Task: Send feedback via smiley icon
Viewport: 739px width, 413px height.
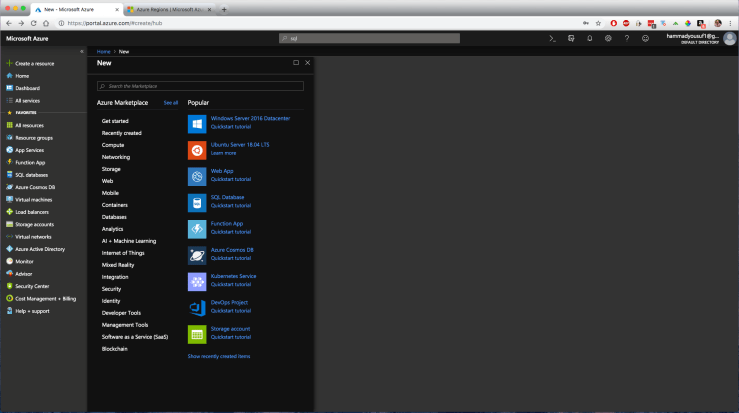Action: 645,39
